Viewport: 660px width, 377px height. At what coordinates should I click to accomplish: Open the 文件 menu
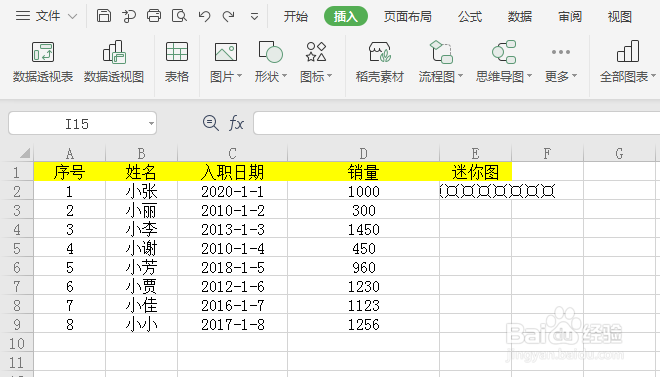38,16
